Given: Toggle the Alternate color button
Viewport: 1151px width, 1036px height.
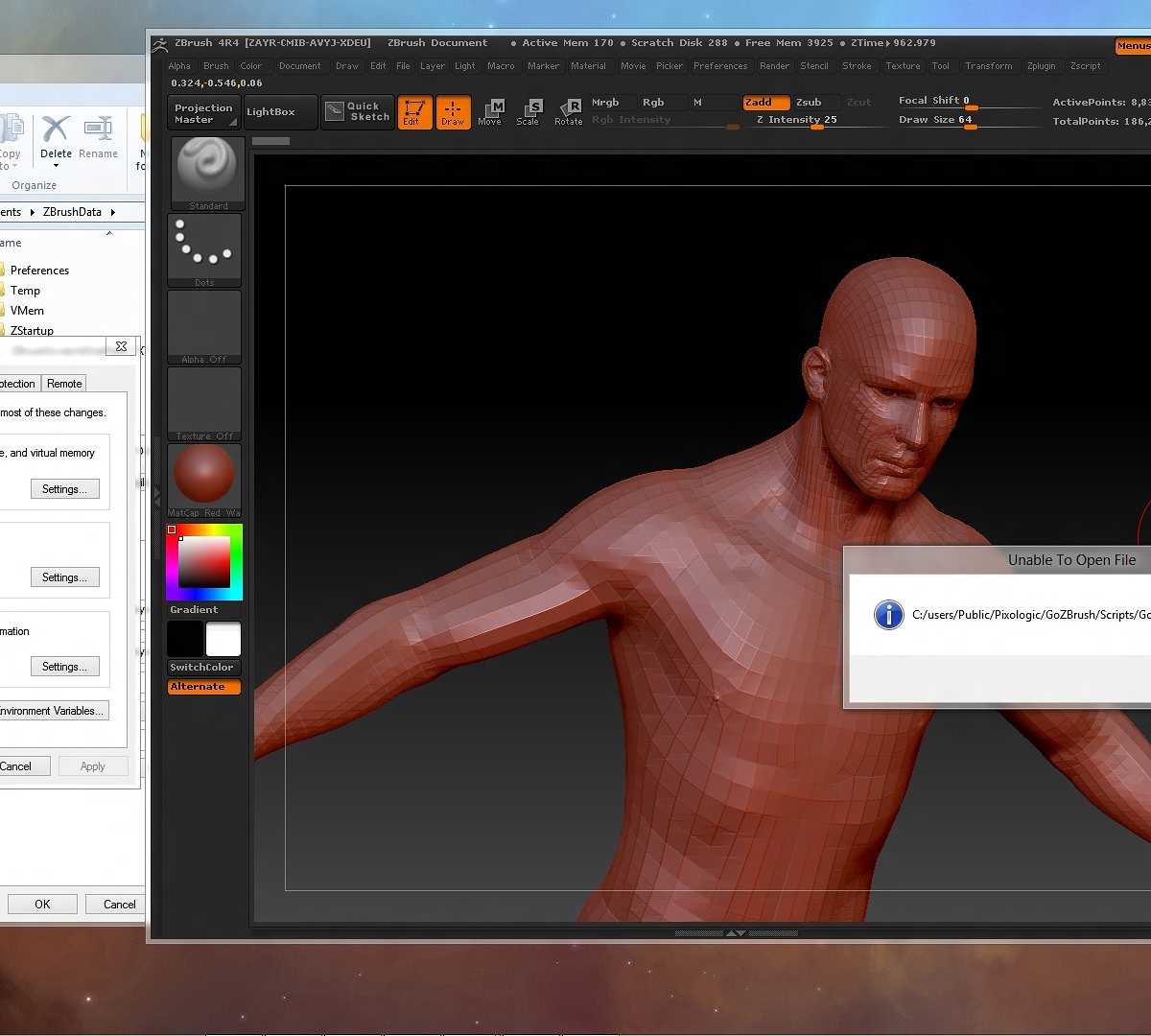Looking at the screenshot, I should (204, 687).
